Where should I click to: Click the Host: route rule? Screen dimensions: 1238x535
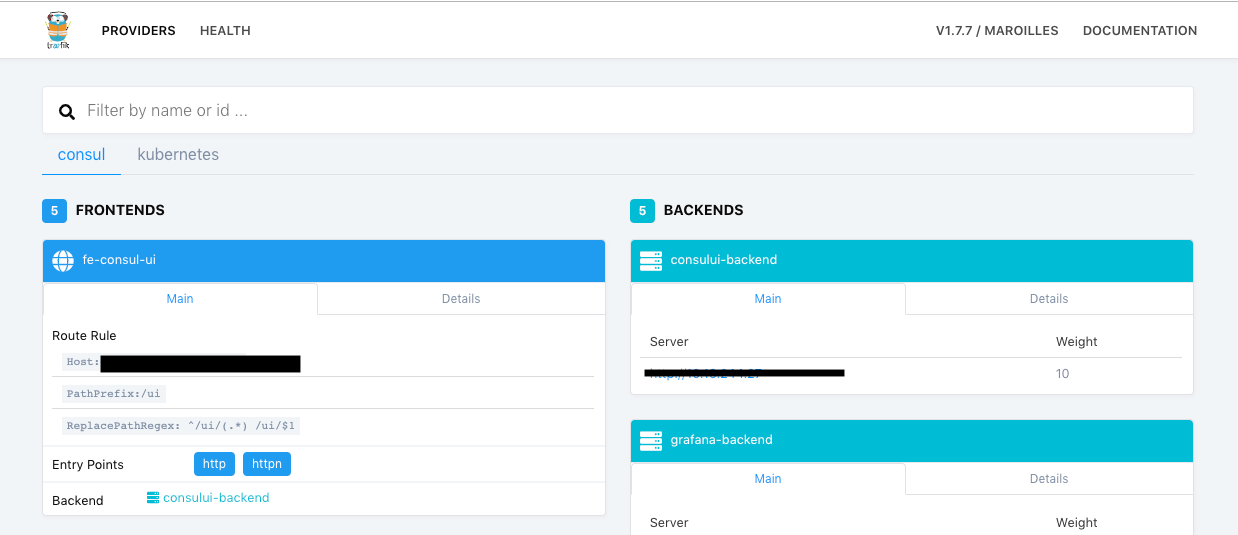tap(182, 362)
